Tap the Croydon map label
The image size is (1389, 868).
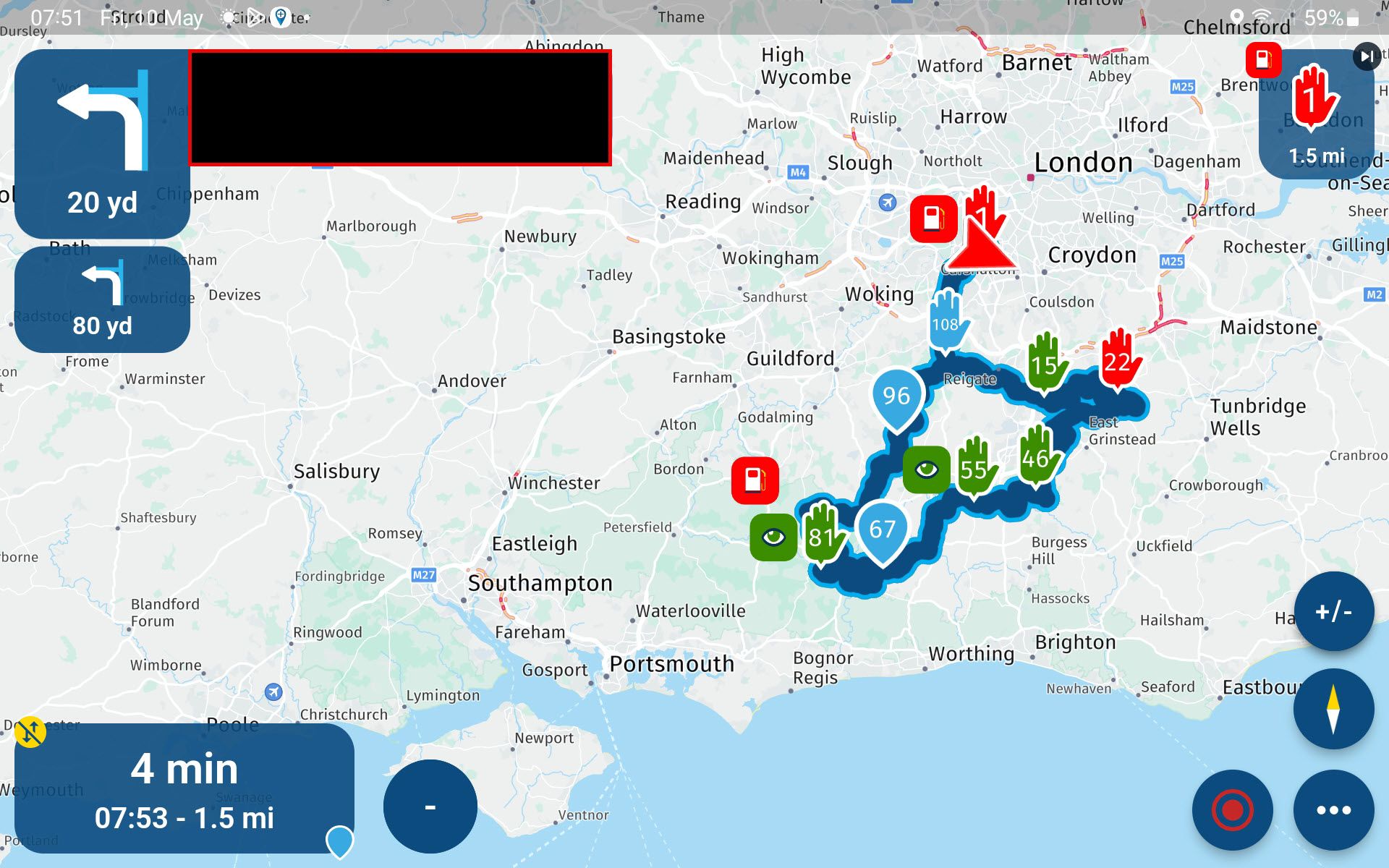[1092, 255]
